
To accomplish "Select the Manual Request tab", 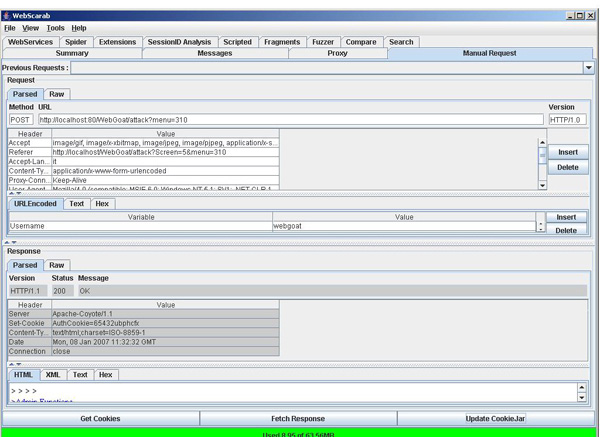I will click(490, 53).
